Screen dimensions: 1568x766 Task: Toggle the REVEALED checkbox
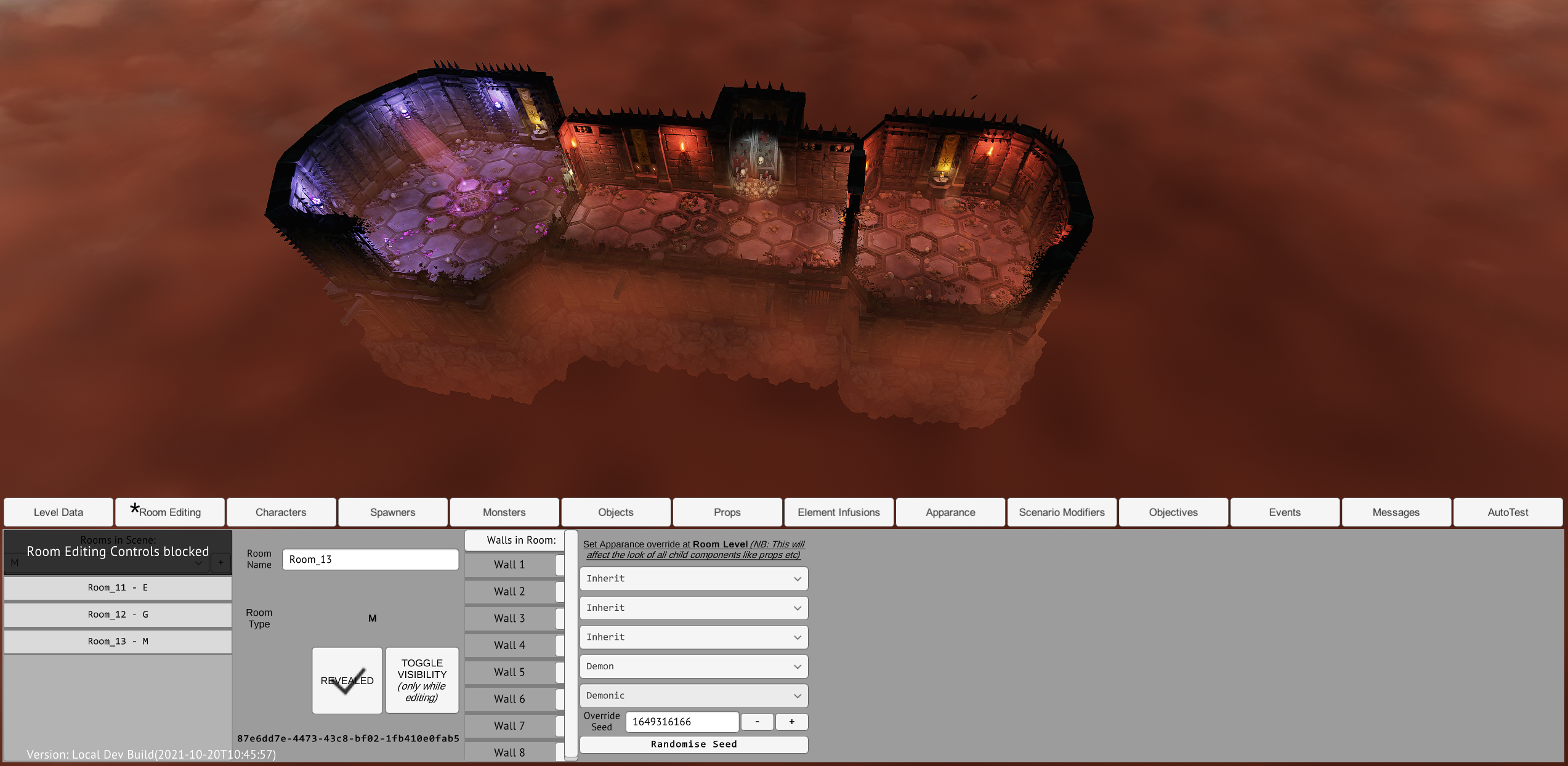pyautogui.click(x=347, y=680)
